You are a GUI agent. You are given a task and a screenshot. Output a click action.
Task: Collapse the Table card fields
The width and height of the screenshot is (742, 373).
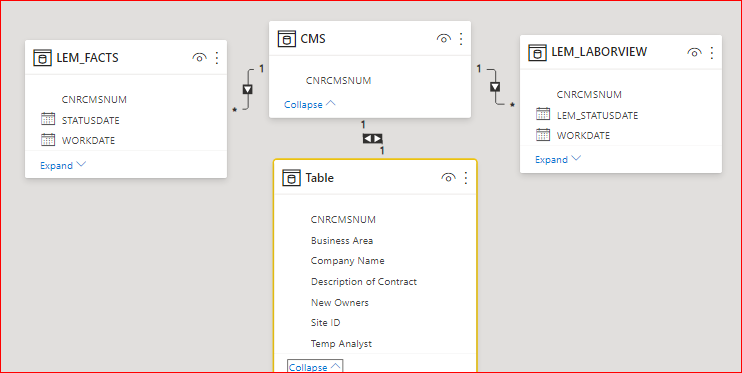315,367
